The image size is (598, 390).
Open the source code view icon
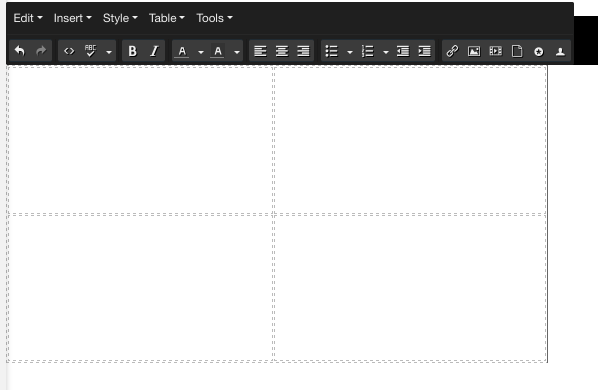69,51
